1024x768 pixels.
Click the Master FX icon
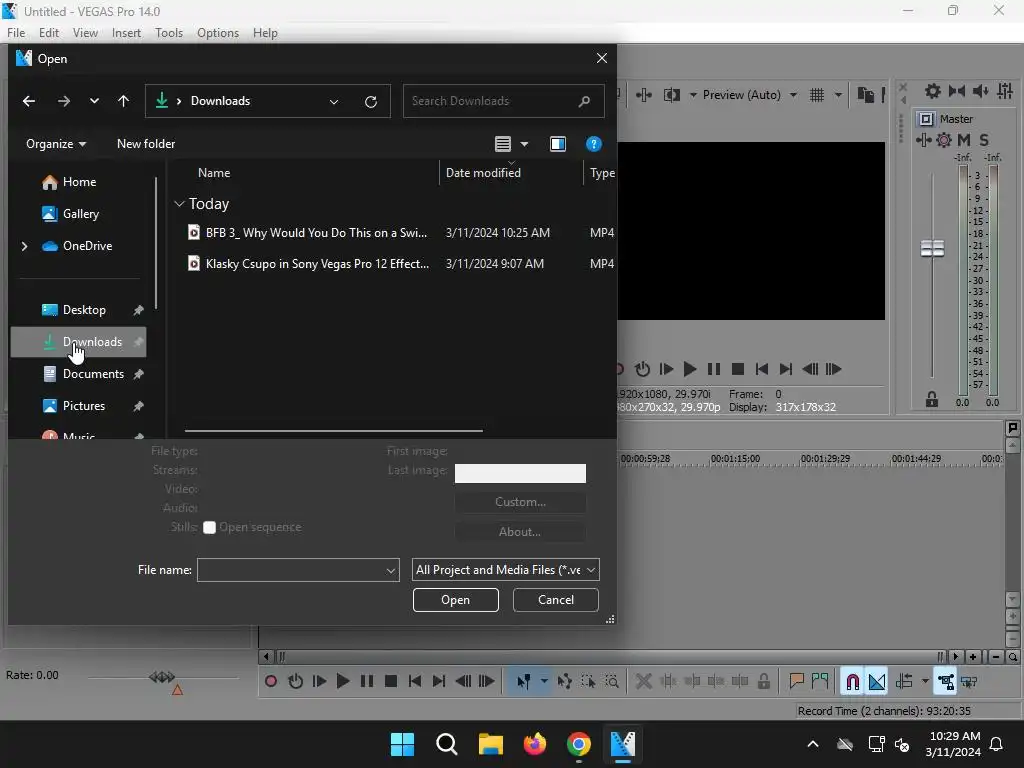point(923,140)
